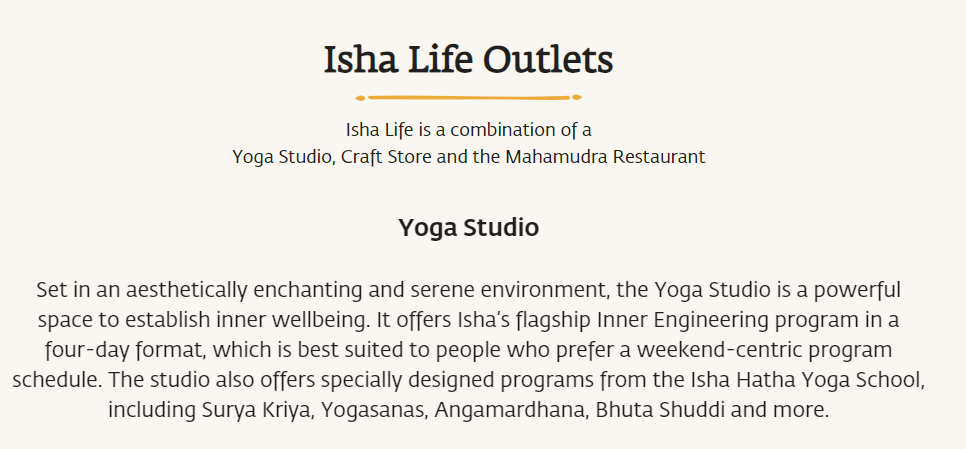Click the word "schedule." starting the fourth line

(x=56, y=381)
